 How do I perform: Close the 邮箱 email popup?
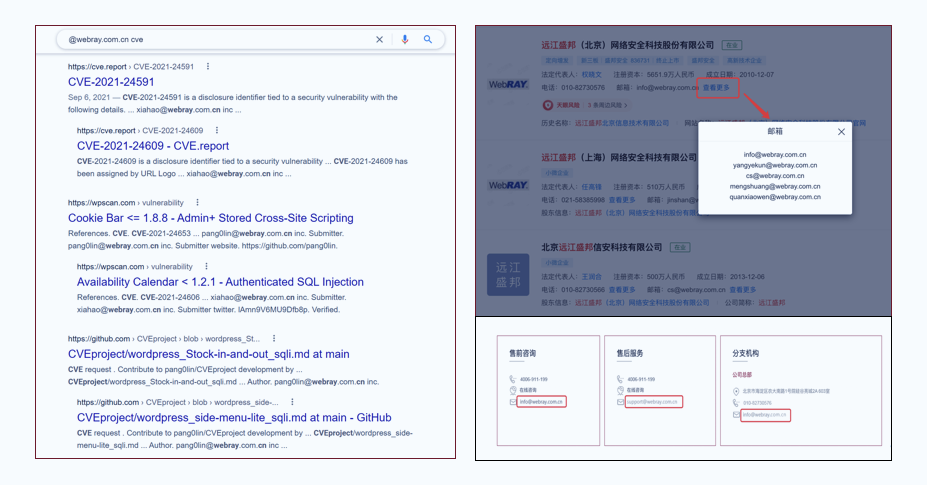coord(841,132)
